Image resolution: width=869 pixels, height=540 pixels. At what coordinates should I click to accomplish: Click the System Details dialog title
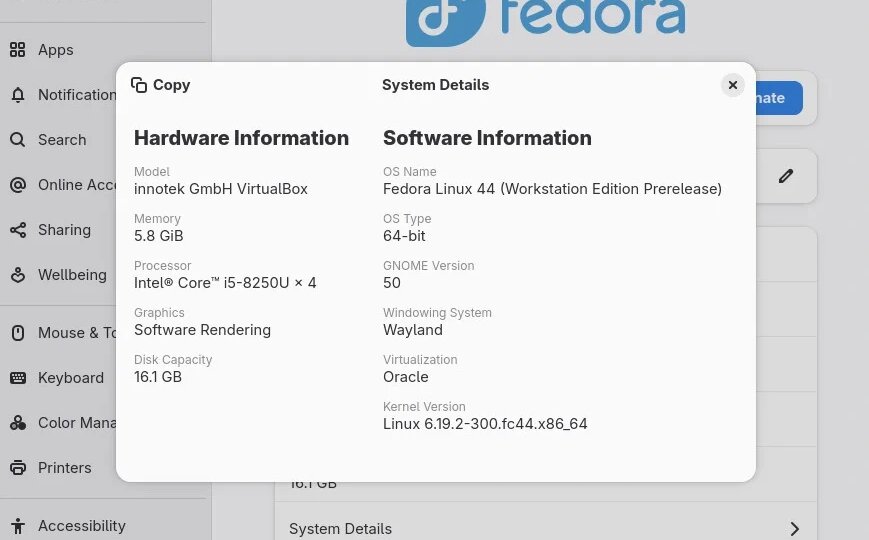436,85
